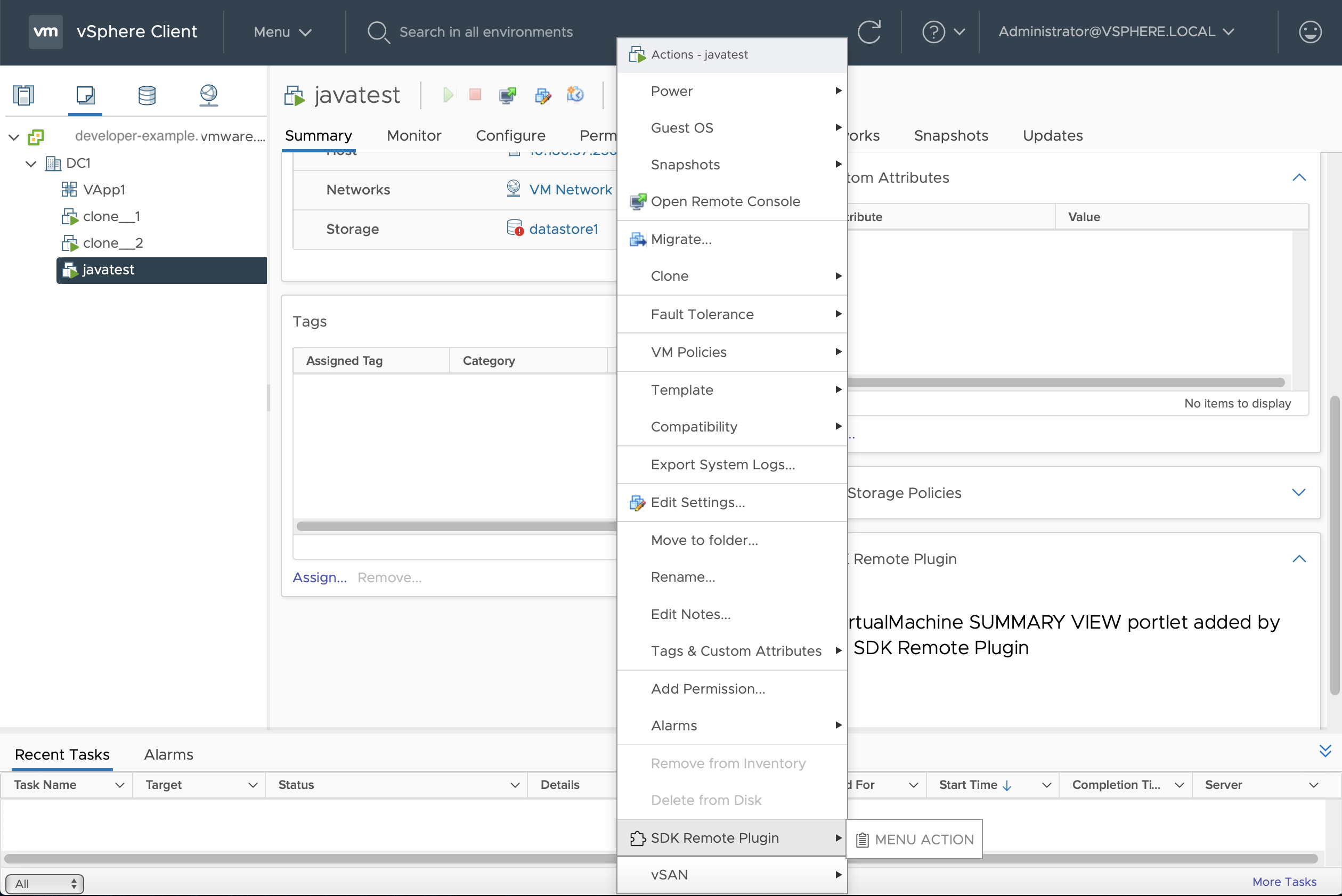Screen dimensions: 1342x896
Task: Select clone__1 in inventory tree
Action: [x=111, y=216]
